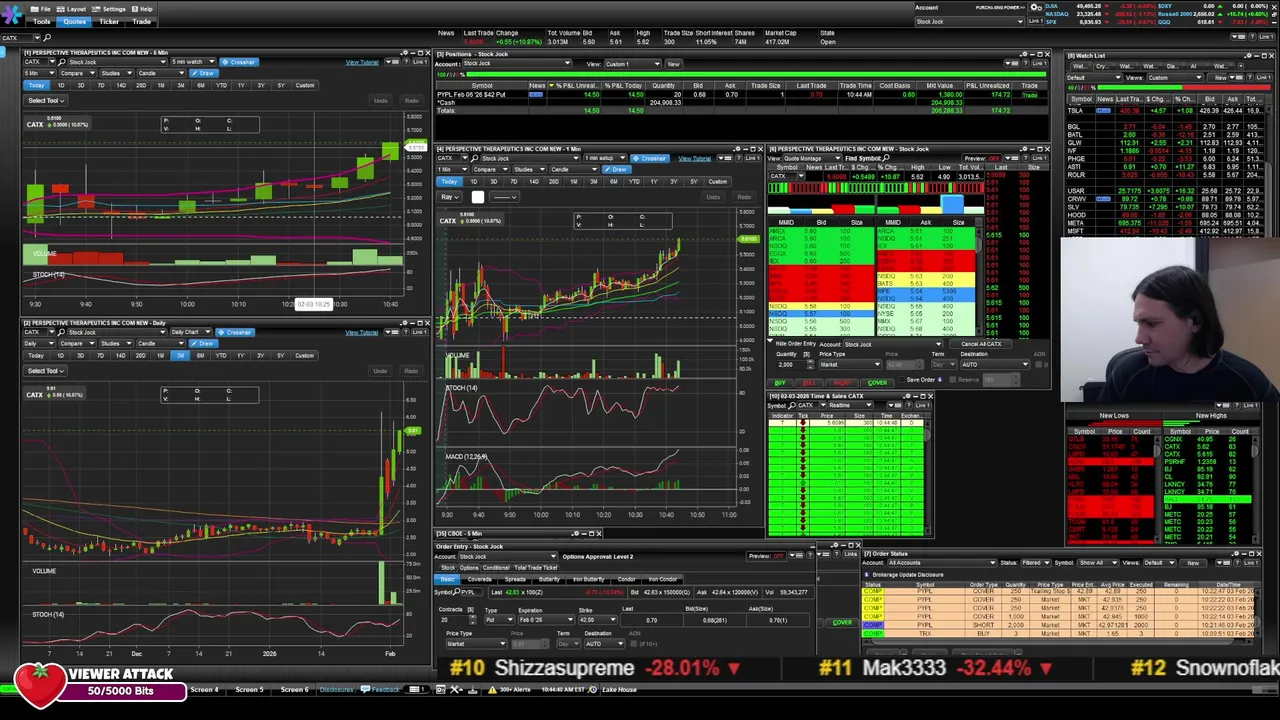Click the Contracts field showing 20
The height and width of the screenshot is (720, 1280).
point(455,620)
